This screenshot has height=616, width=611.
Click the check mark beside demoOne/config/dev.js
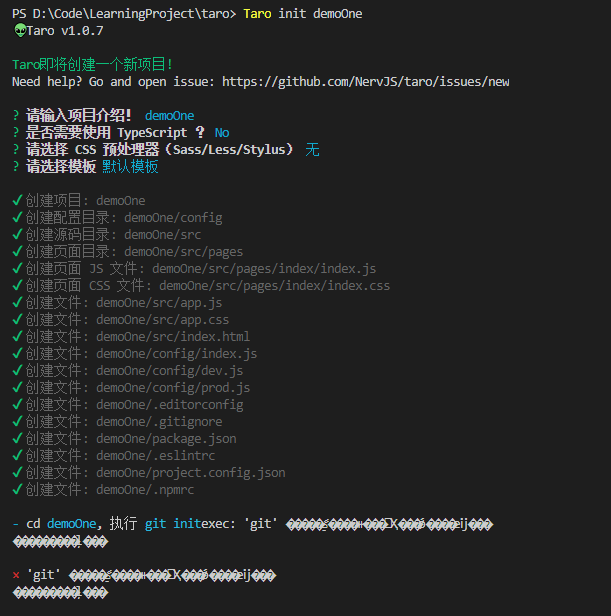[x=17, y=370]
